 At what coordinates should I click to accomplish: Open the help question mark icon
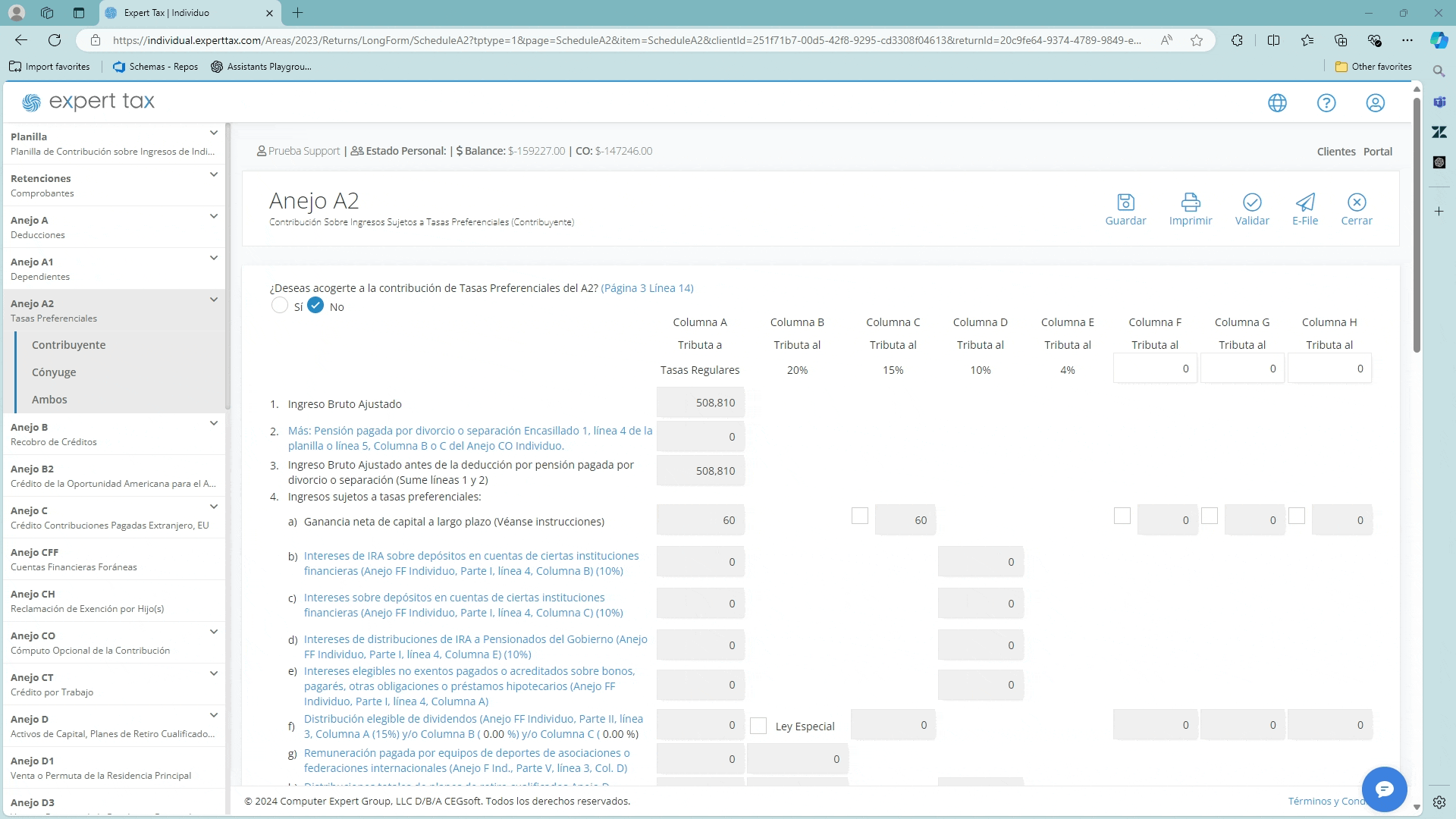[1326, 103]
